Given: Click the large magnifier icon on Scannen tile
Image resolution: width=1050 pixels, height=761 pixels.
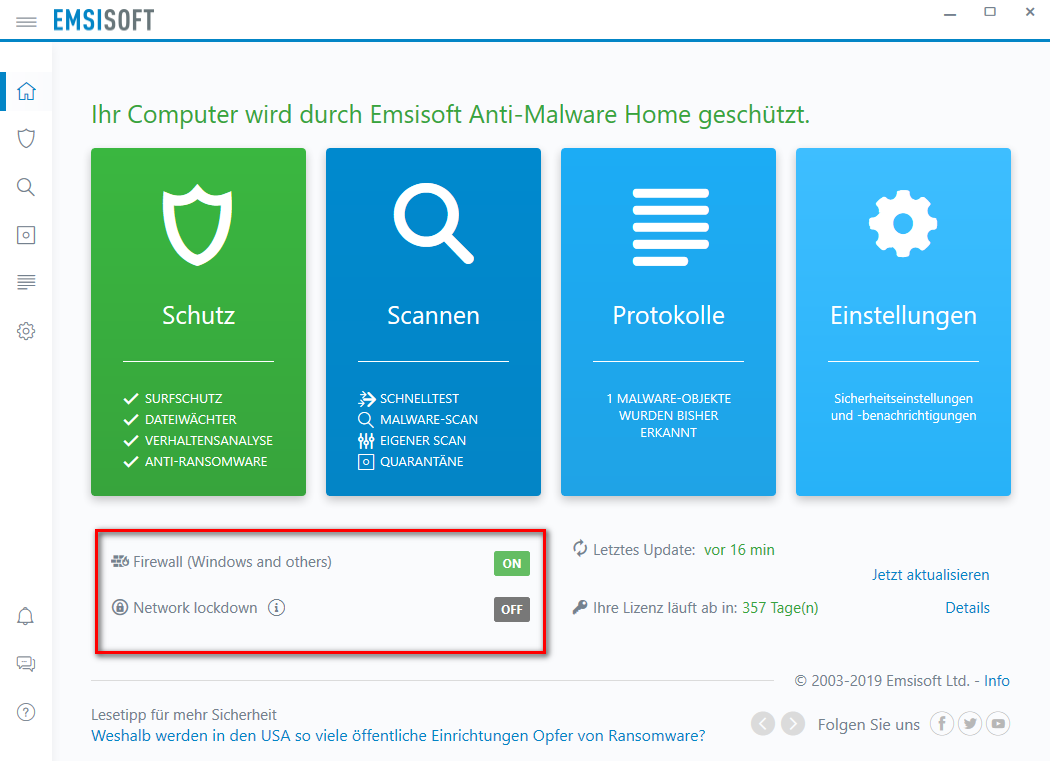Looking at the screenshot, I should 433,223.
